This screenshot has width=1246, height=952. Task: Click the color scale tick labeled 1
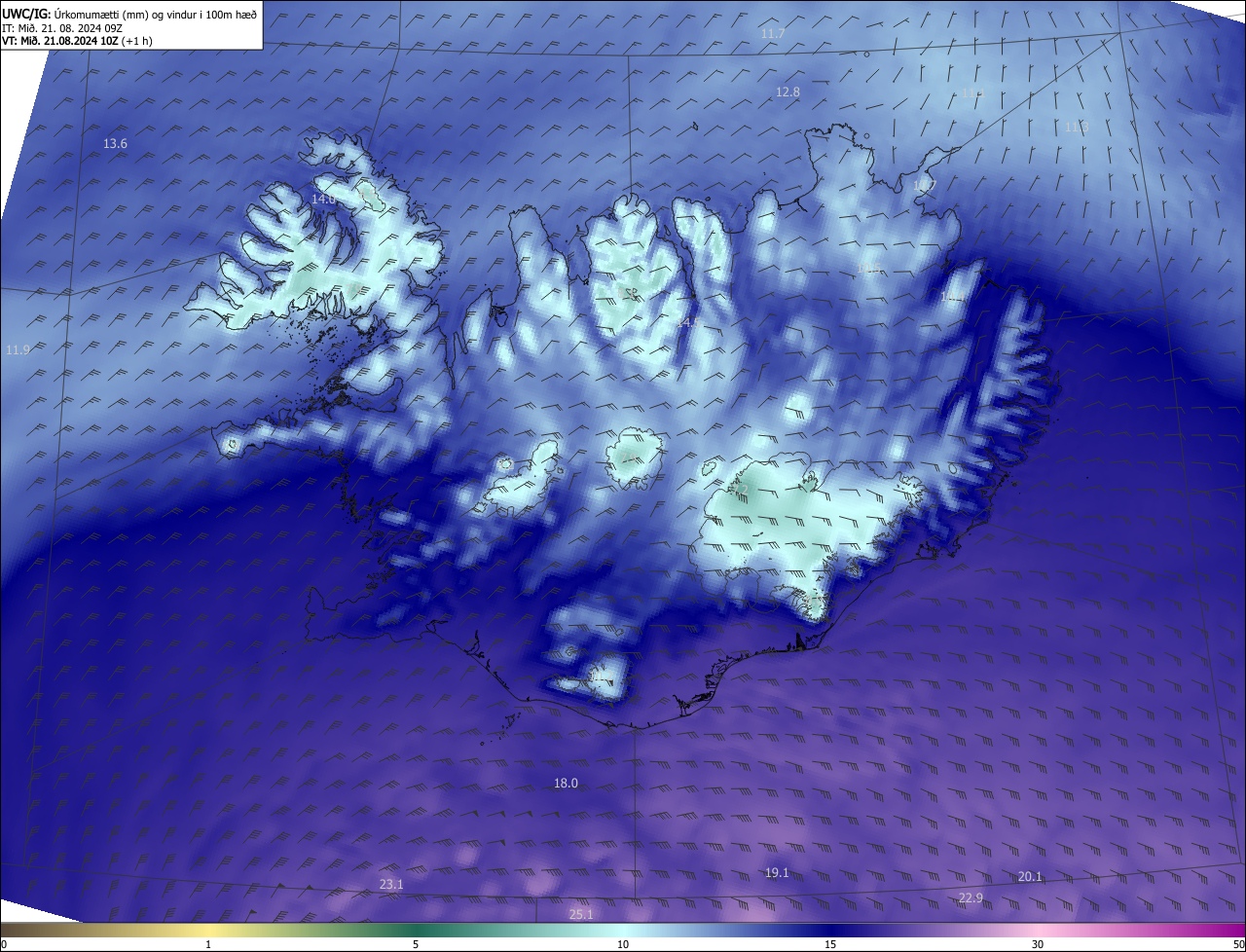[208, 944]
